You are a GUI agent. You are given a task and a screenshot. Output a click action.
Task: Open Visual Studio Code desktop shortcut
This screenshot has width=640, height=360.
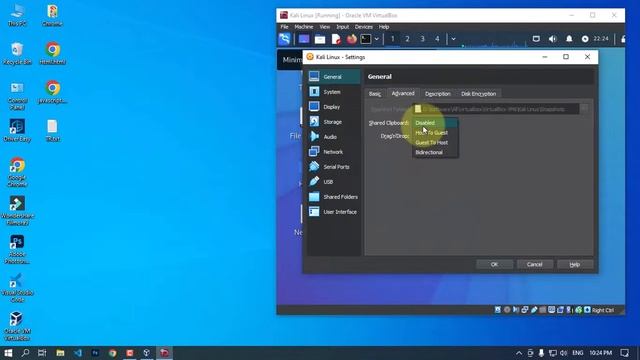(17, 287)
